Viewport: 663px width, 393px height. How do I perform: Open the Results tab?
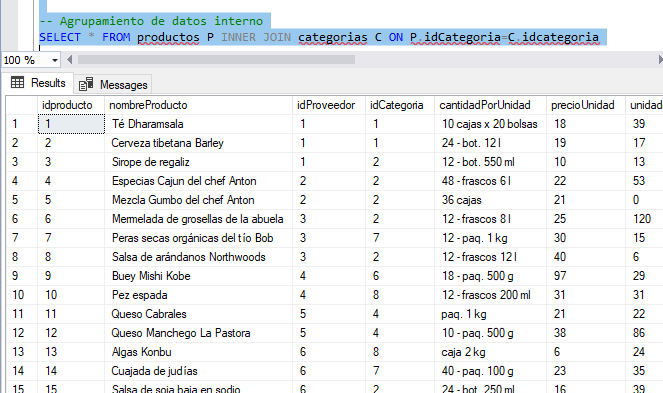(x=38, y=82)
